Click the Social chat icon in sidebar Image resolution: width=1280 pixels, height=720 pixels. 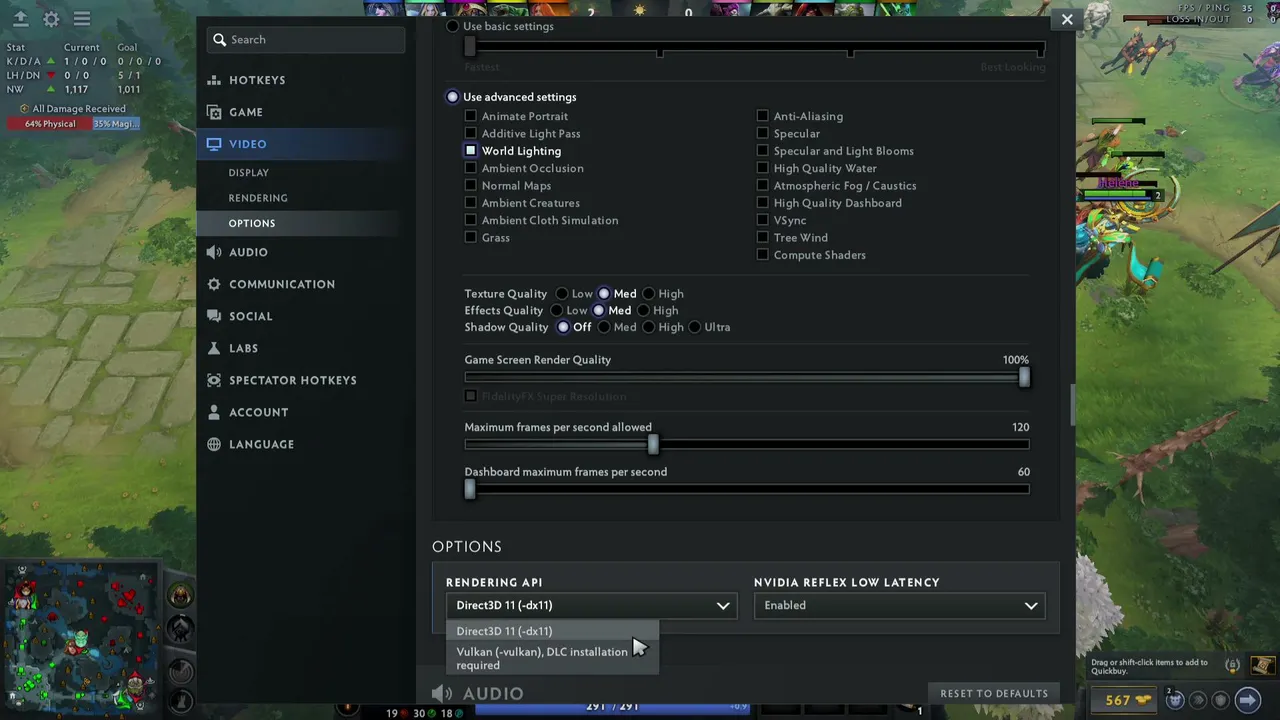coord(214,316)
